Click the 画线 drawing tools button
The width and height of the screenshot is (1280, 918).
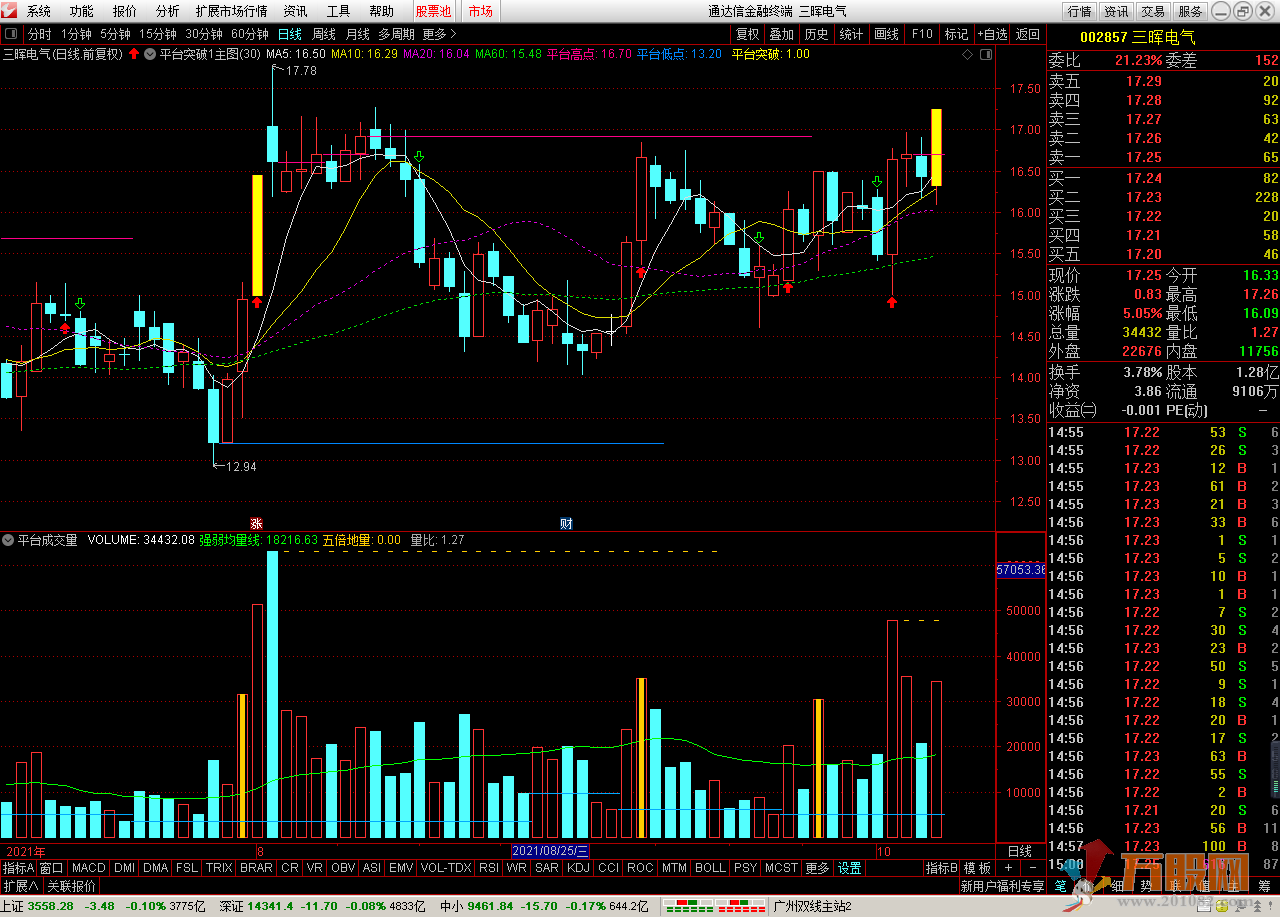pos(886,34)
